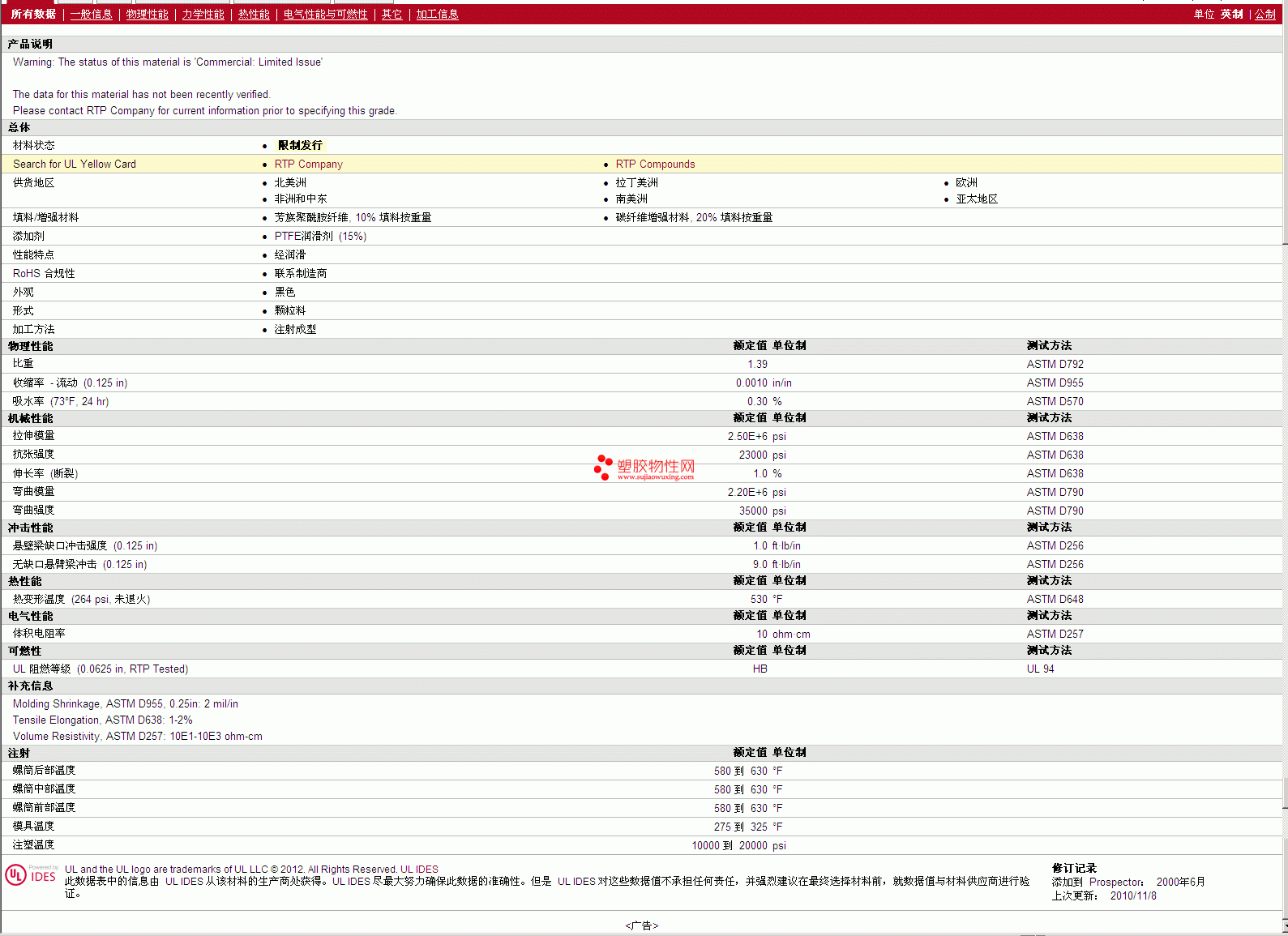The width and height of the screenshot is (1288, 936).
Task: Switch to 物理性能 tab
Action: click(x=148, y=15)
